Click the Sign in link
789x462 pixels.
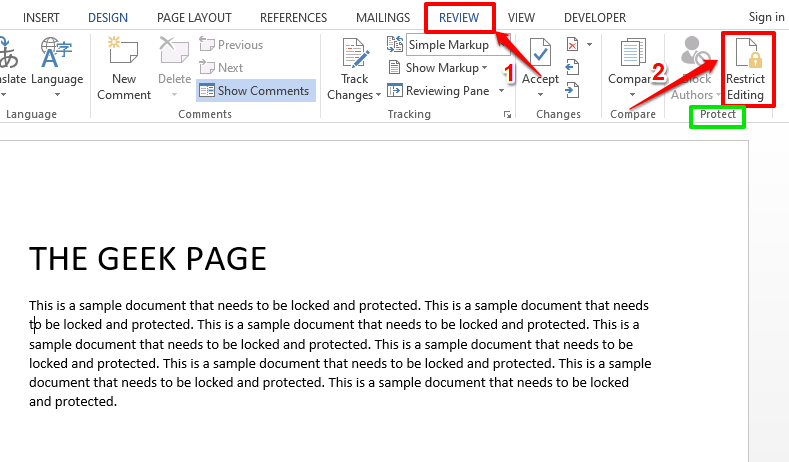click(x=766, y=18)
